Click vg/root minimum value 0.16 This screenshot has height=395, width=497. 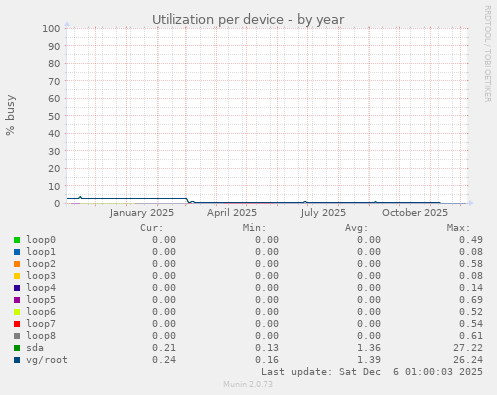267,360
